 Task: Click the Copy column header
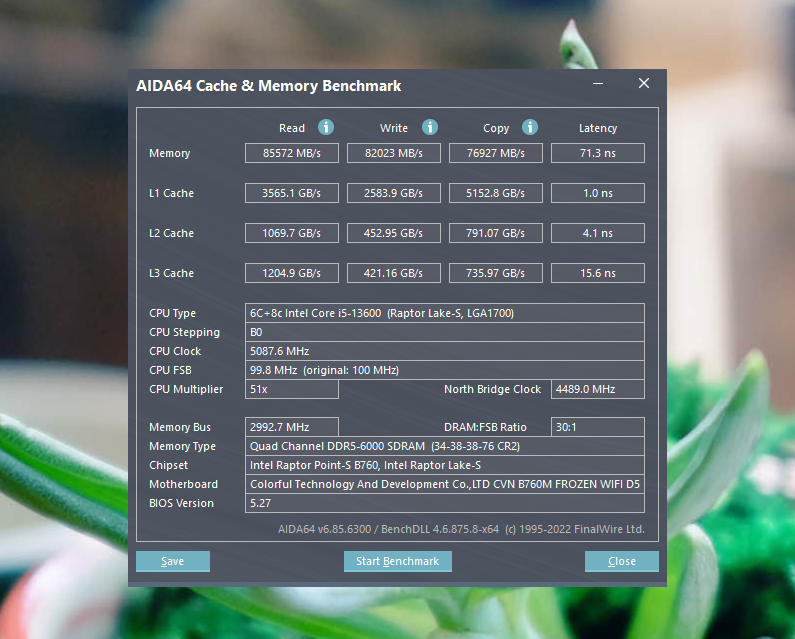[496, 128]
